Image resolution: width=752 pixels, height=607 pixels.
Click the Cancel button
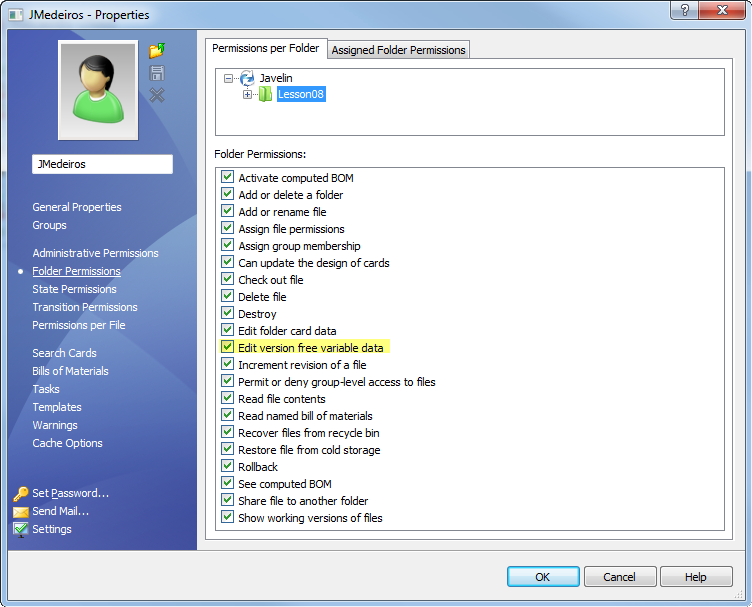point(619,577)
